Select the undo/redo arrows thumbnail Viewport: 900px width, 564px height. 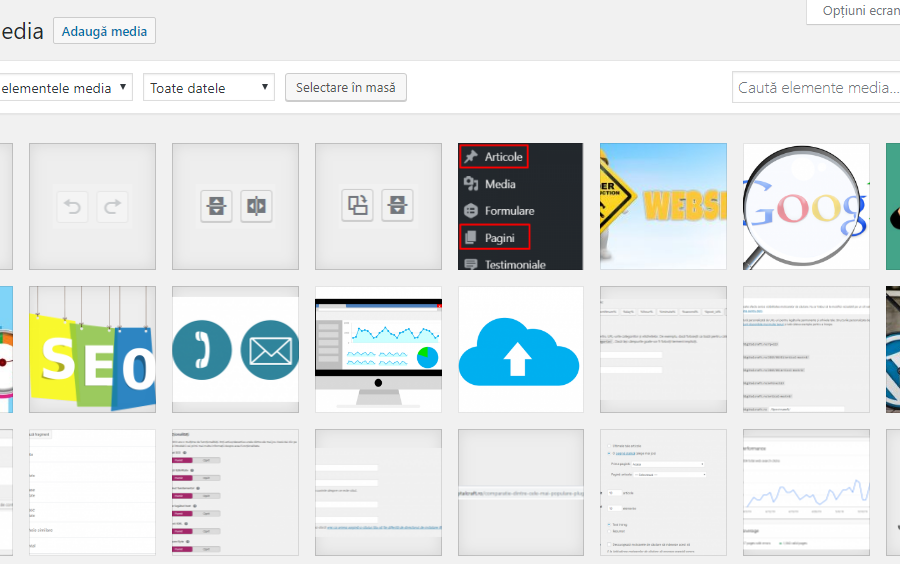[92, 206]
